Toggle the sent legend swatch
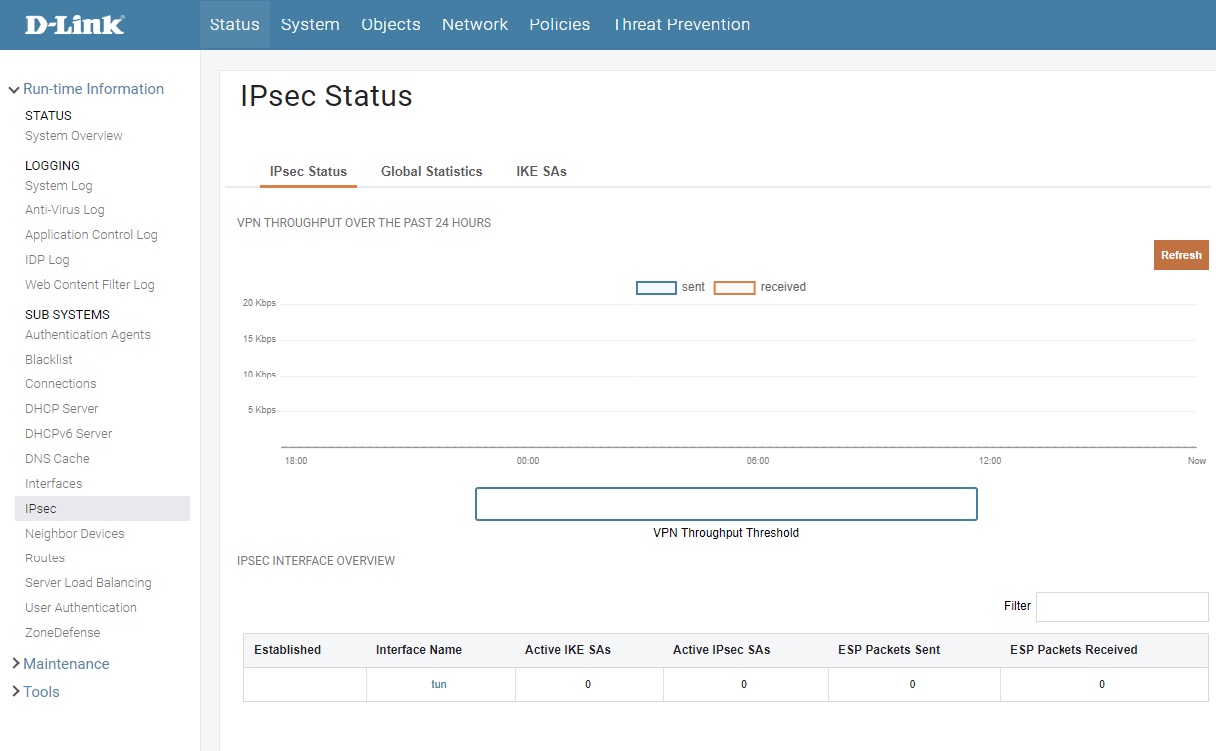 tap(656, 288)
